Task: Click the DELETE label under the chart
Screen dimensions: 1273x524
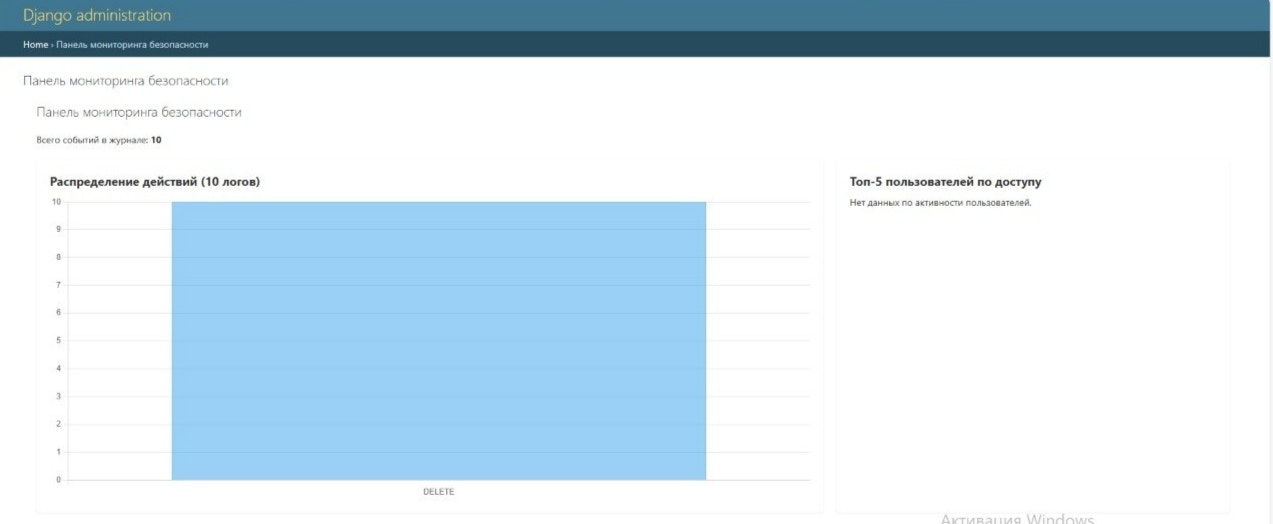Action: click(438, 492)
